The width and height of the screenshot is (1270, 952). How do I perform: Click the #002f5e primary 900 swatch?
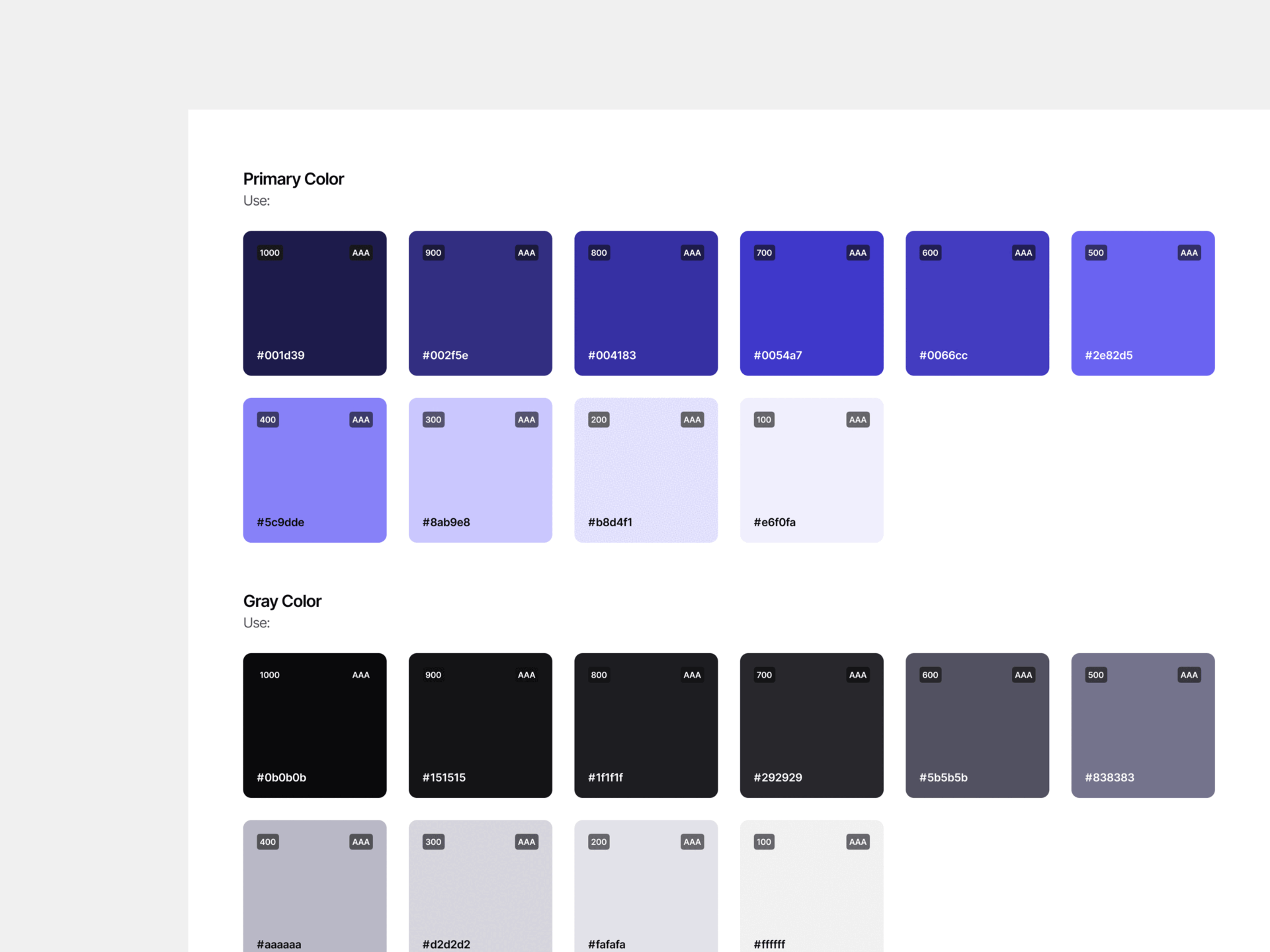point(480,303)
